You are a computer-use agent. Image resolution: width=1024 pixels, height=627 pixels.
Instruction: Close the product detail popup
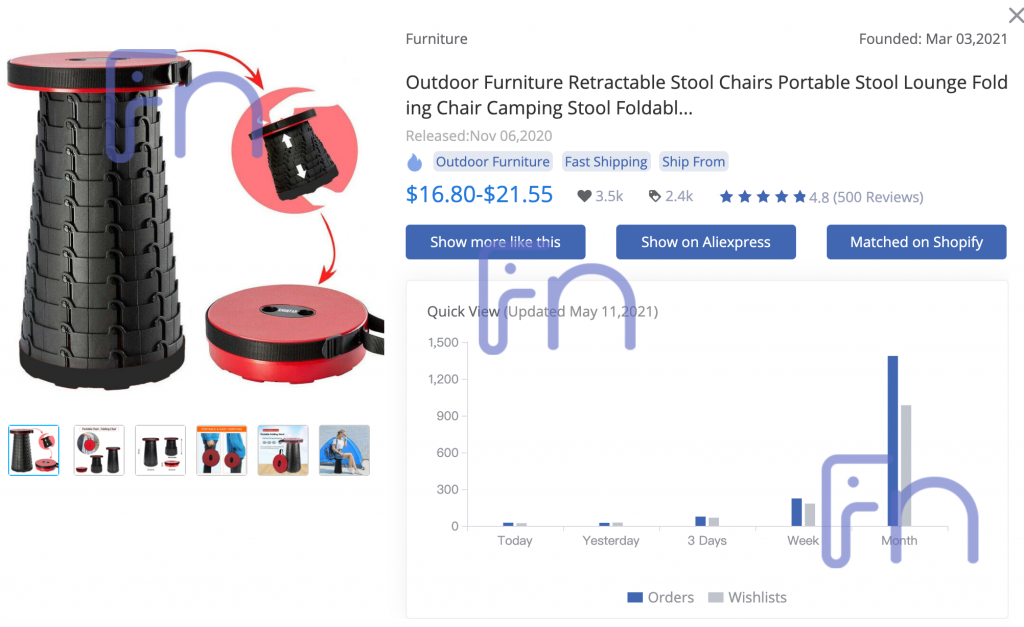click(1016, 14)
